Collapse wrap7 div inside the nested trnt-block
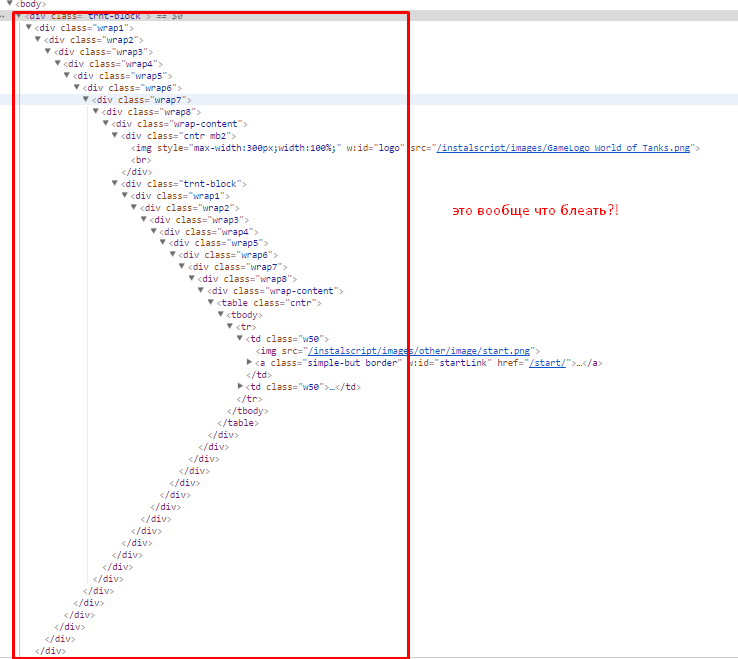The image size is (738, 659). pyautogui.click(x=182, y=266)
